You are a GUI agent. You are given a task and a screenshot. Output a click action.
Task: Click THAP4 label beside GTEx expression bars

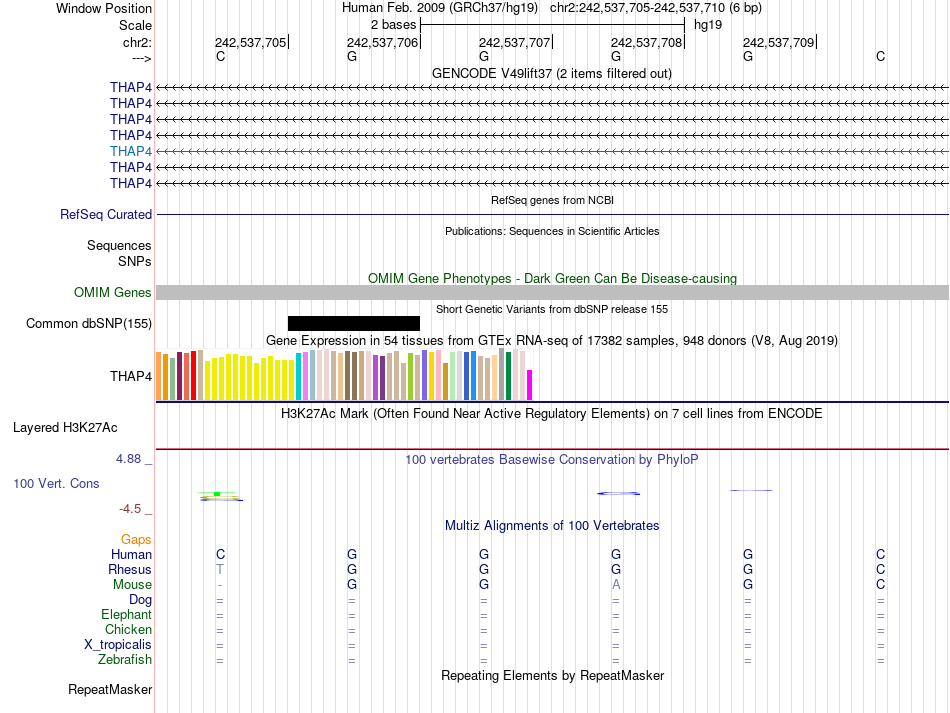pyautogui.click(x=131, y=376)
